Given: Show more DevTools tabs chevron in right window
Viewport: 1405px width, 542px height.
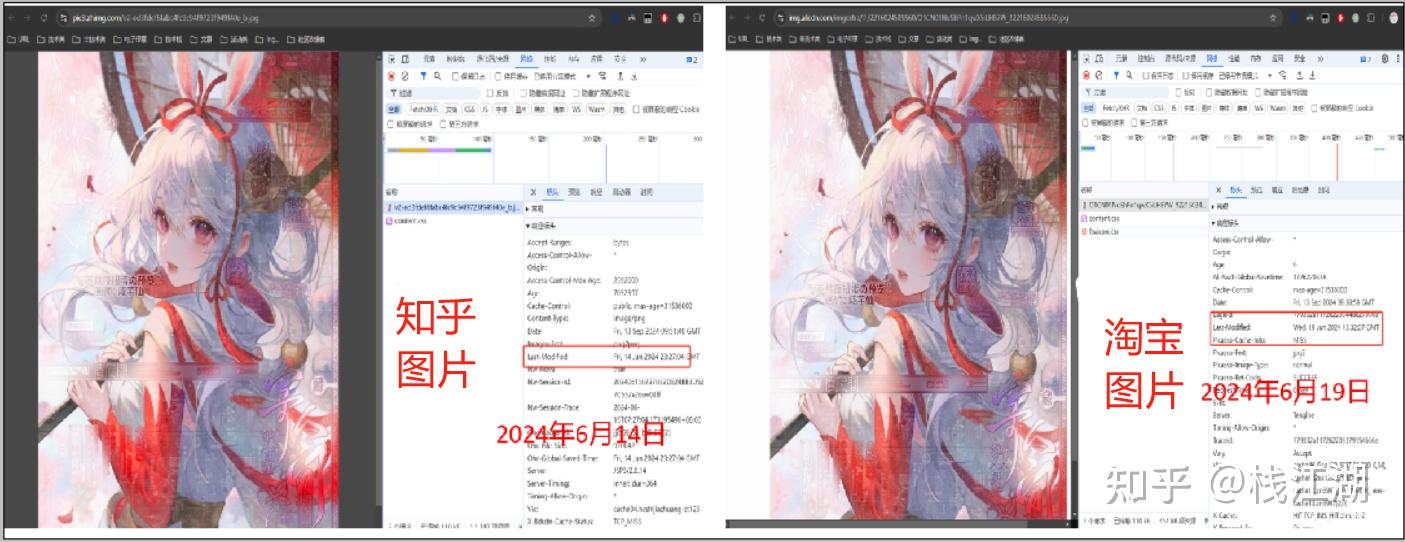Looking at the screenshot, I should tap(1320, 59).
